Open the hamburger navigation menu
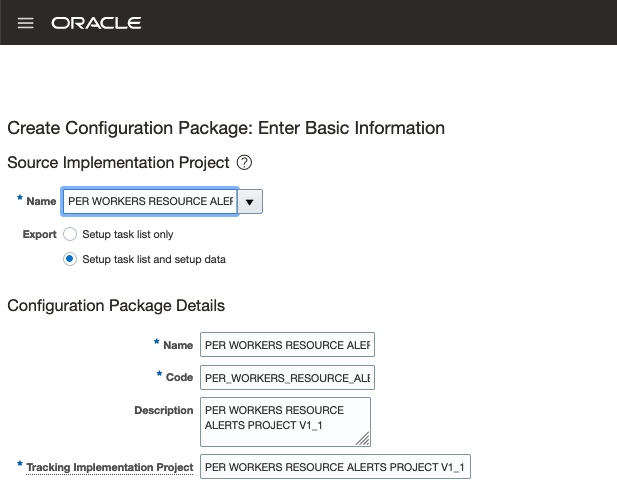The image size is (617, 500). (x=26, y=23)
